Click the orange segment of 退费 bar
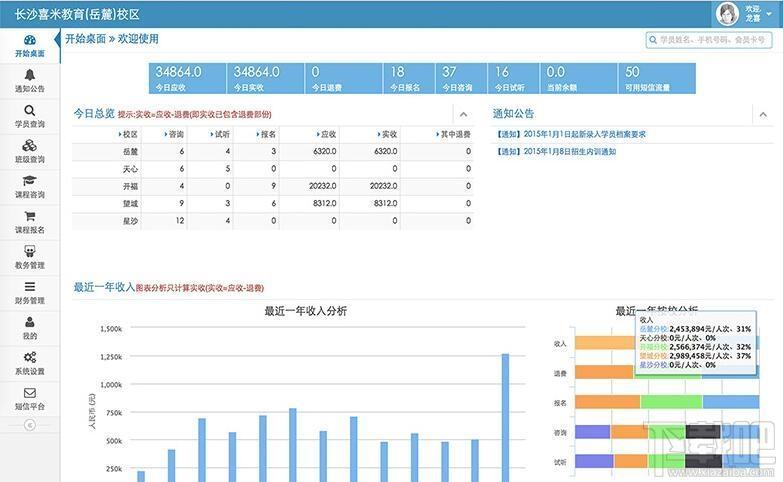This screenshot has height=482, width=783. pos(604,372)
